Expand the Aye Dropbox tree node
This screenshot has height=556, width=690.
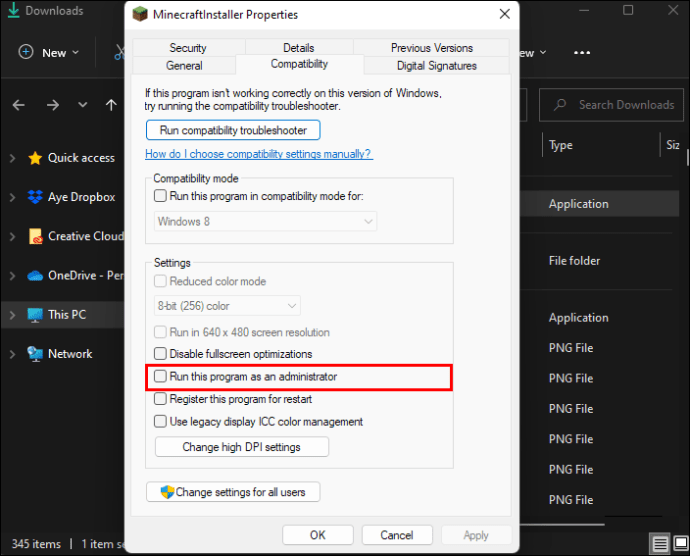[12, 197]
